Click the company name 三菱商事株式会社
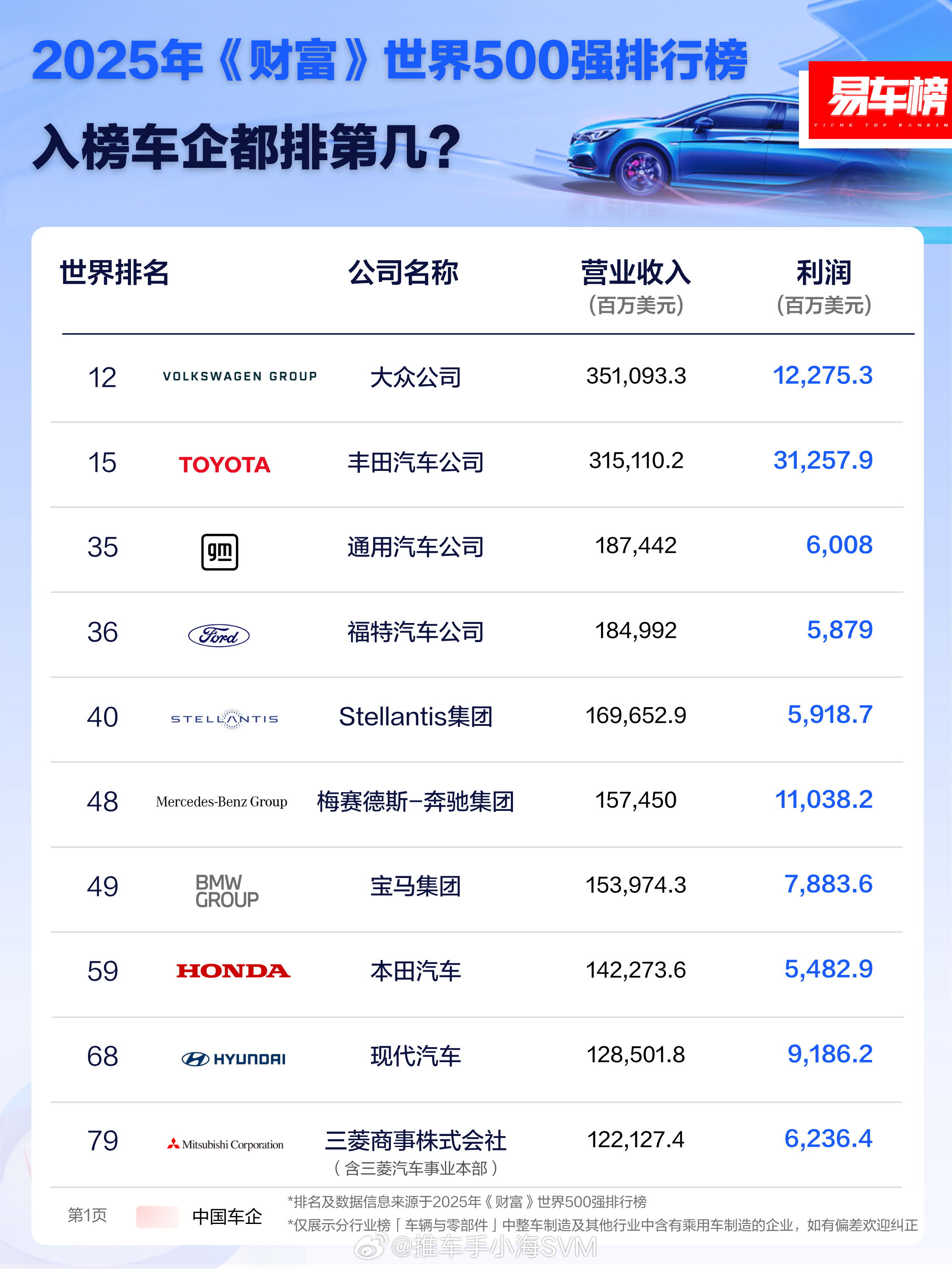The height and width of the screenshot is (1269, 952). pos(416,1141)
